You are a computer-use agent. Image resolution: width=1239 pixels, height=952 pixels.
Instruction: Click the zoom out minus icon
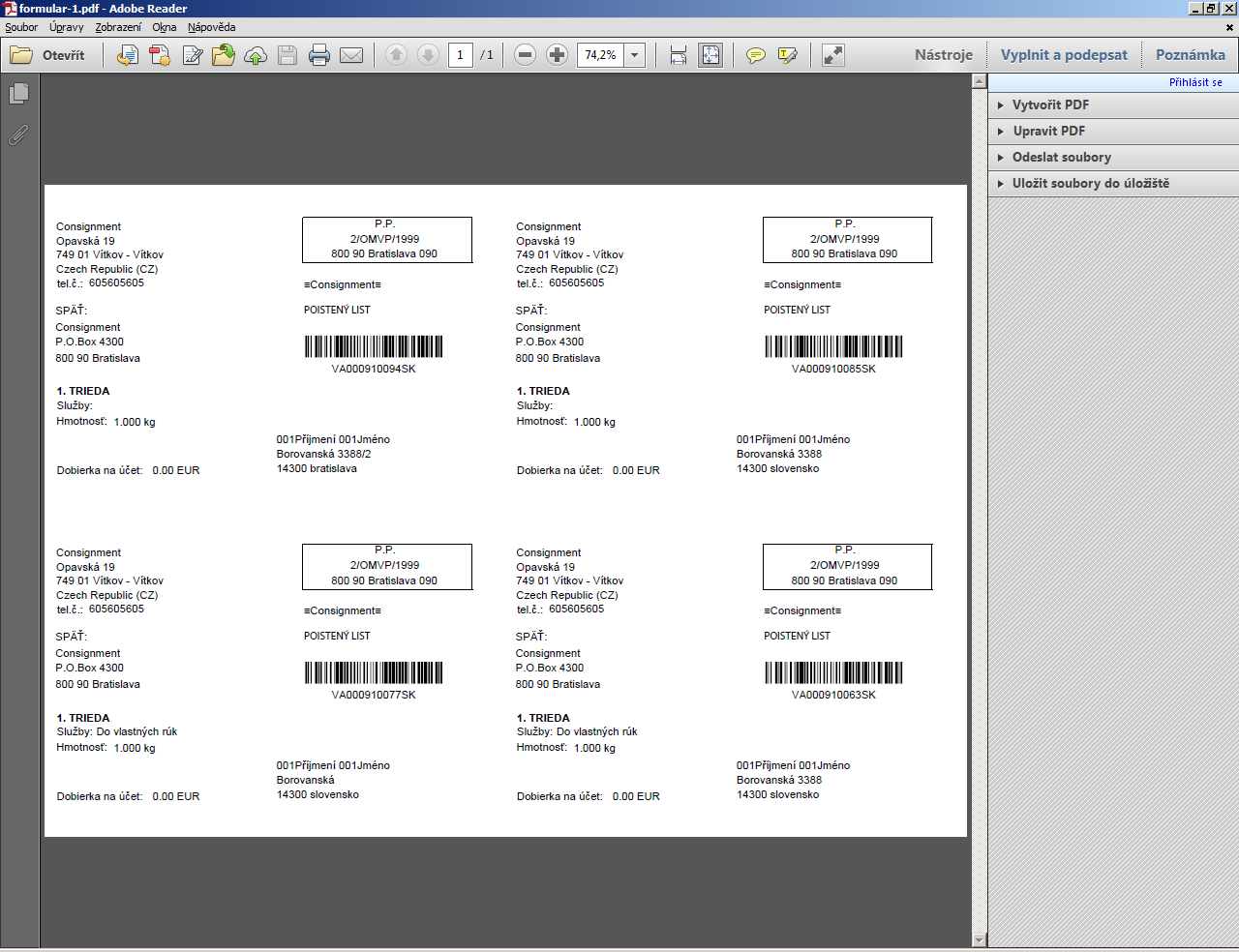[x=525, y=55]
